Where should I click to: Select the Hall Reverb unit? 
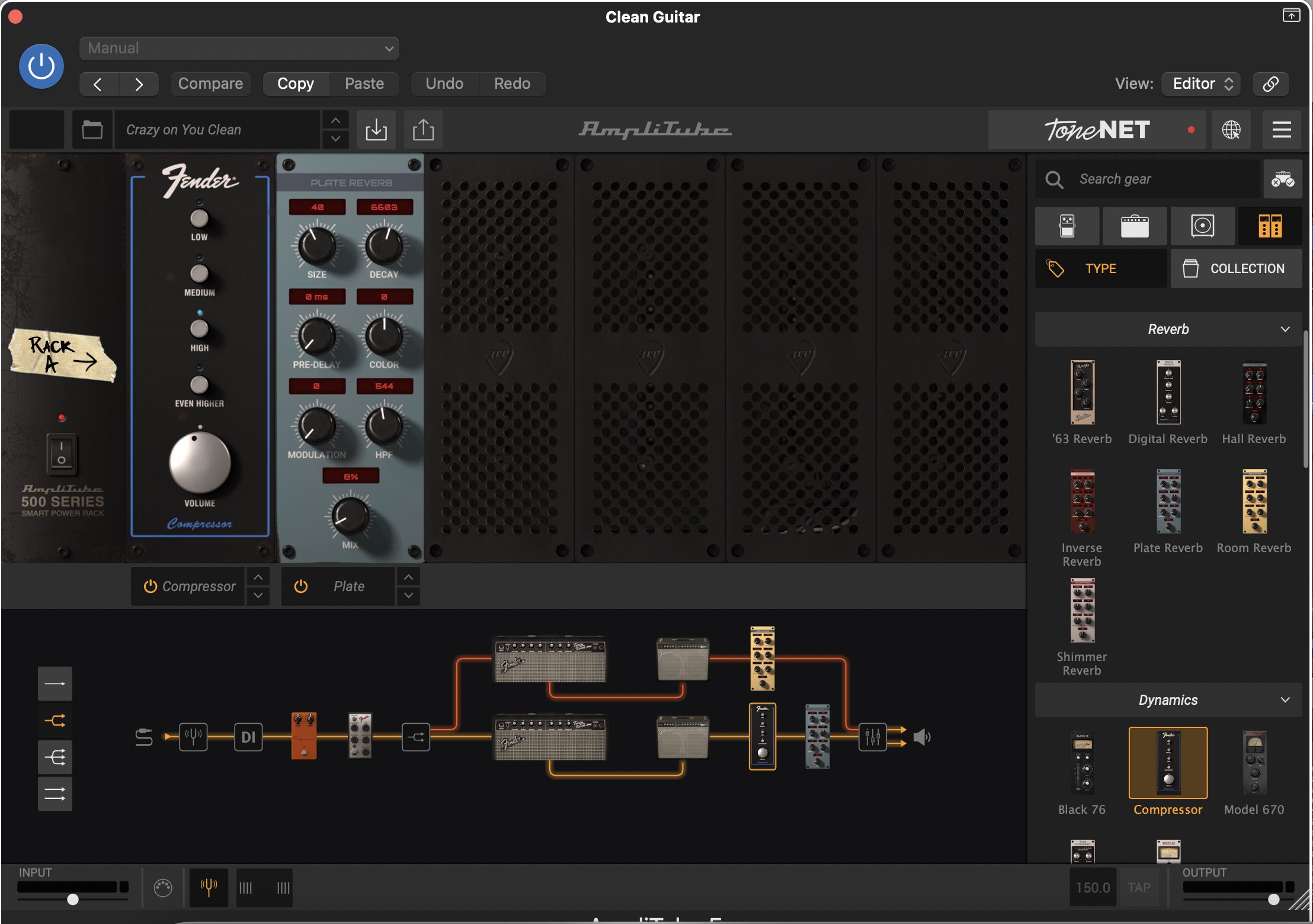(x=1254, y=403)
